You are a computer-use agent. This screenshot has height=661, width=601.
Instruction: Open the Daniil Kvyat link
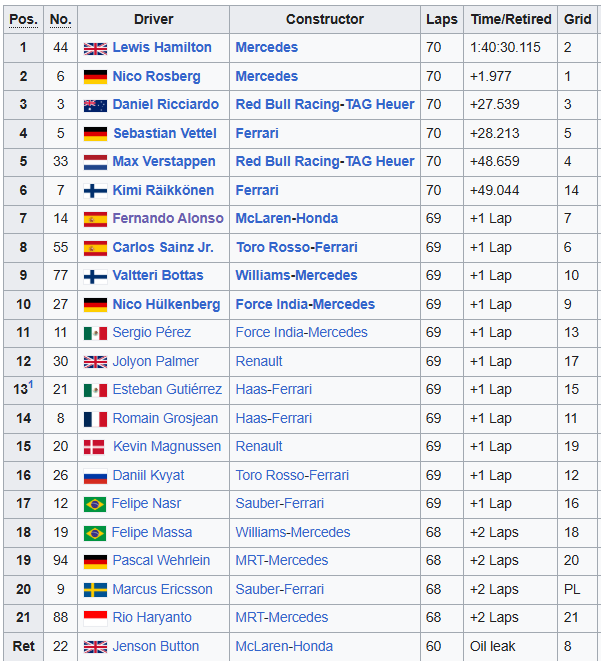(148, 476)
